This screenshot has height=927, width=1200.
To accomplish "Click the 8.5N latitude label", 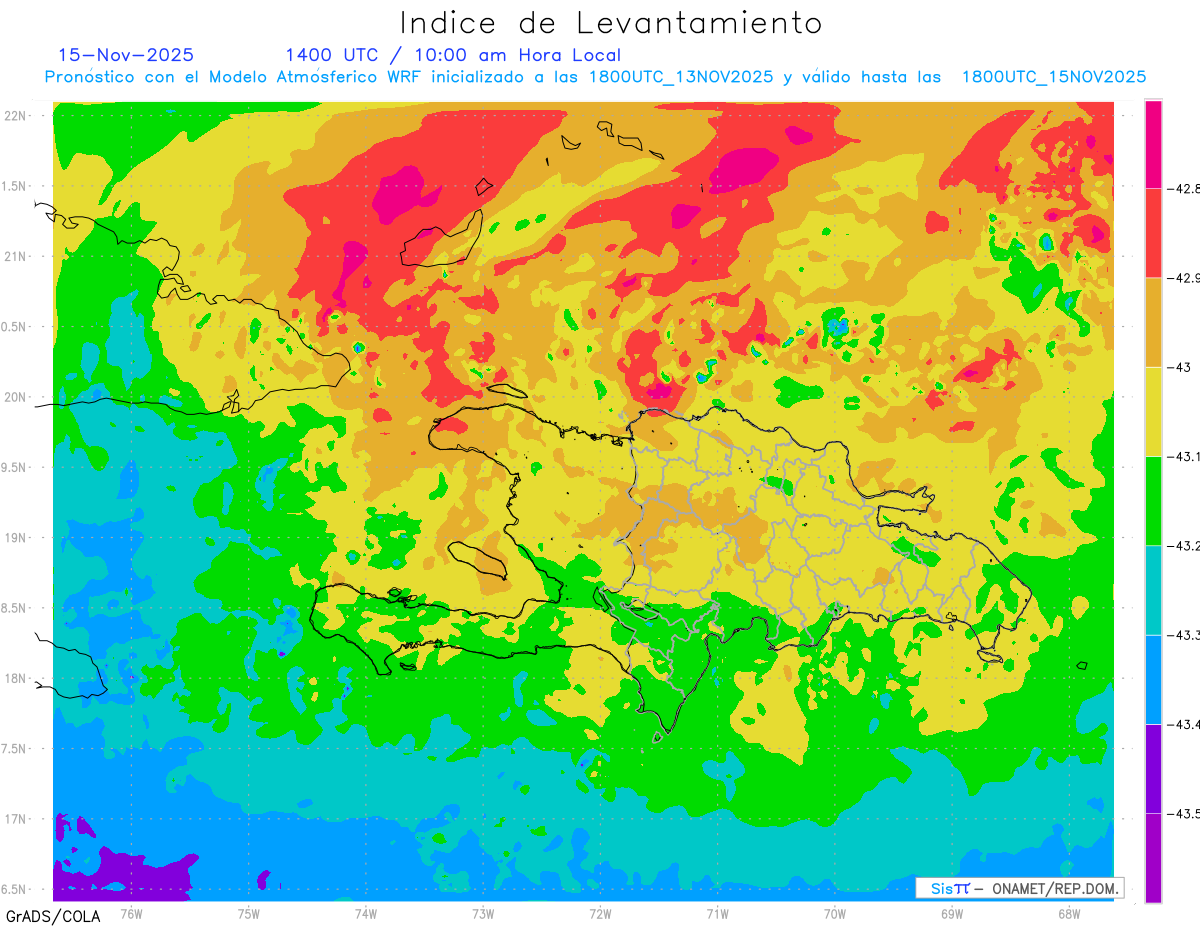I will tap(15, 608).
